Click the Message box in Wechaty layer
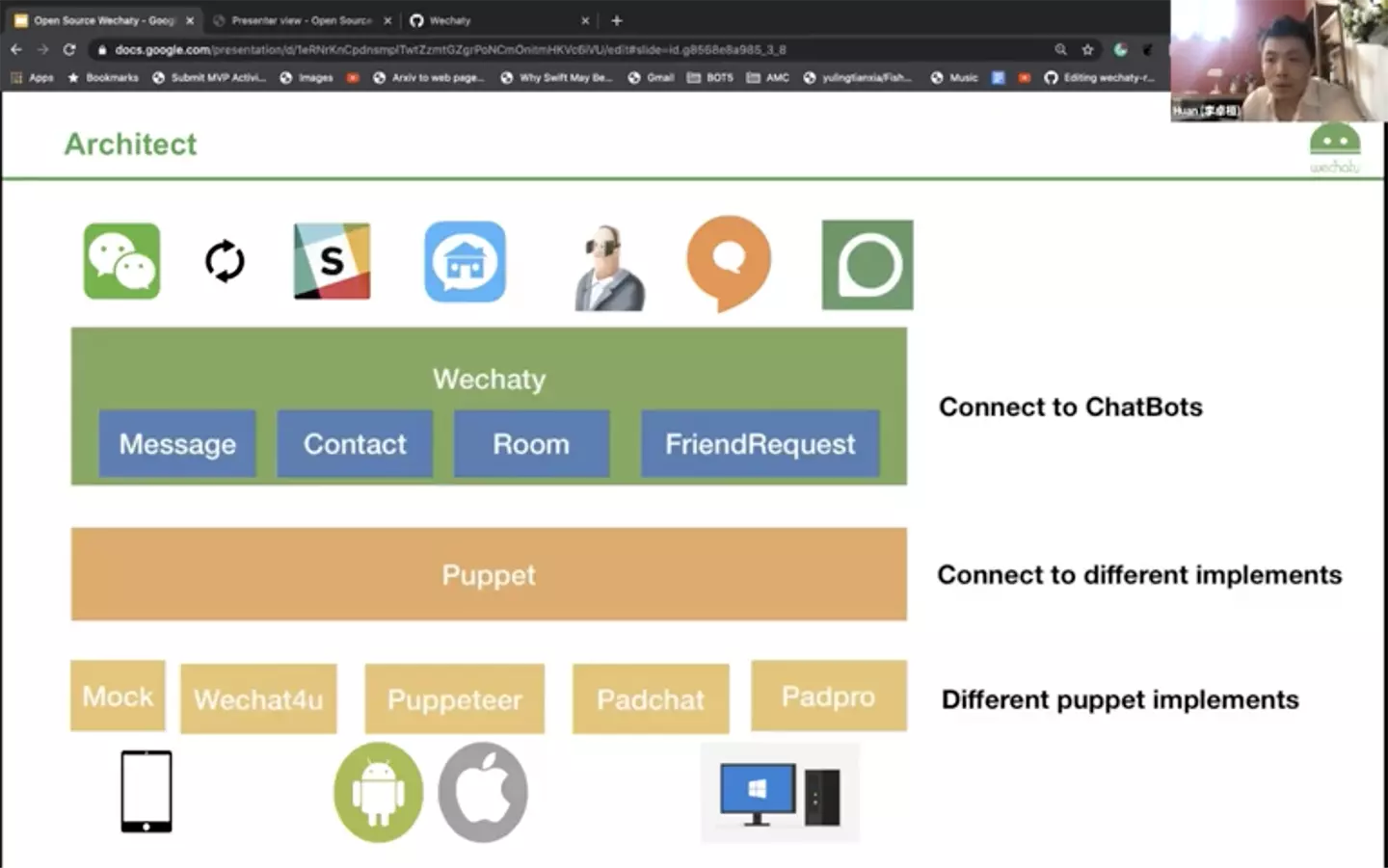This screenshot has width=1388, height=868. [177, 444]
